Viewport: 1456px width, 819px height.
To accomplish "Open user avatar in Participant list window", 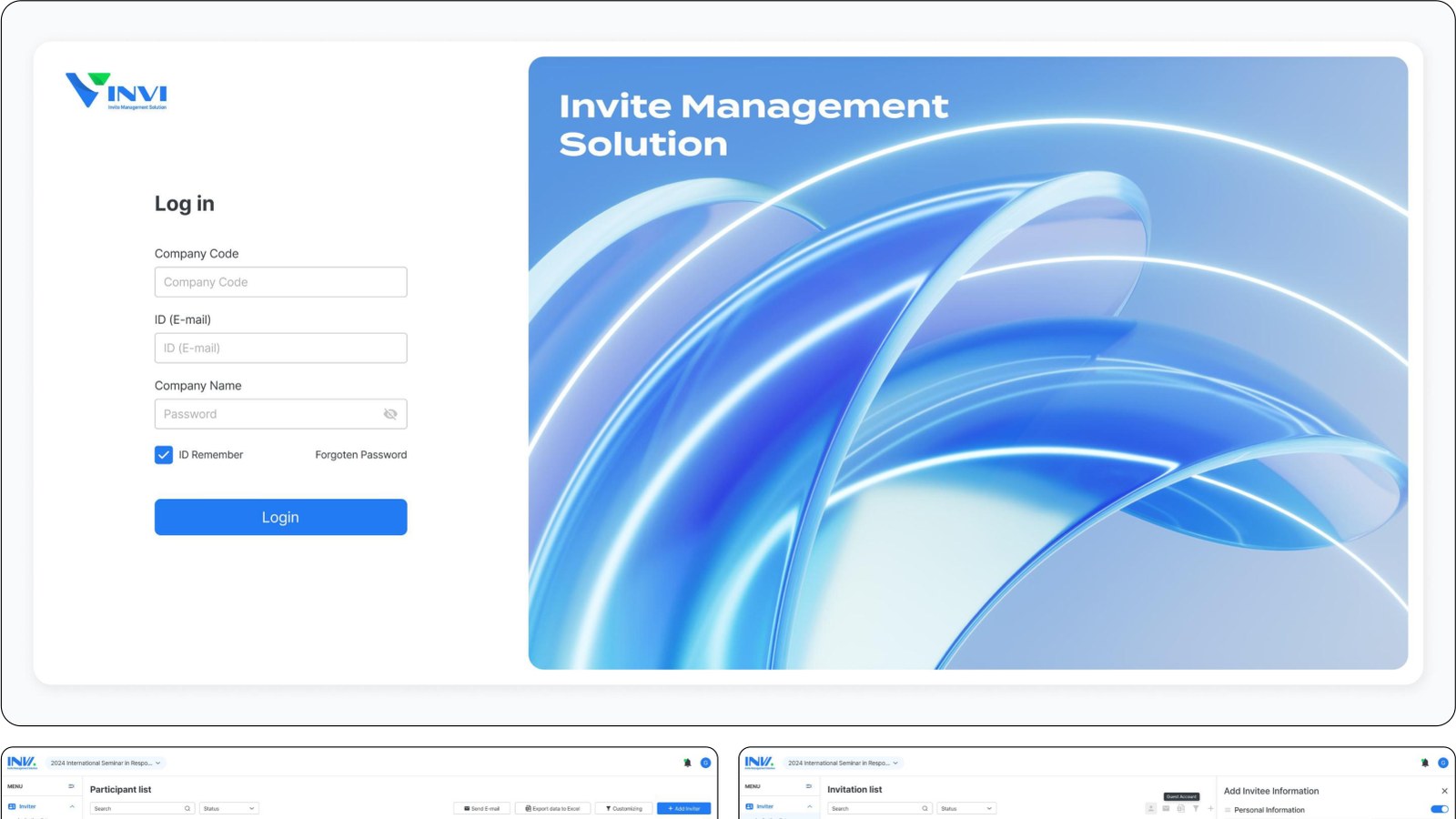I will click(705, 763).
